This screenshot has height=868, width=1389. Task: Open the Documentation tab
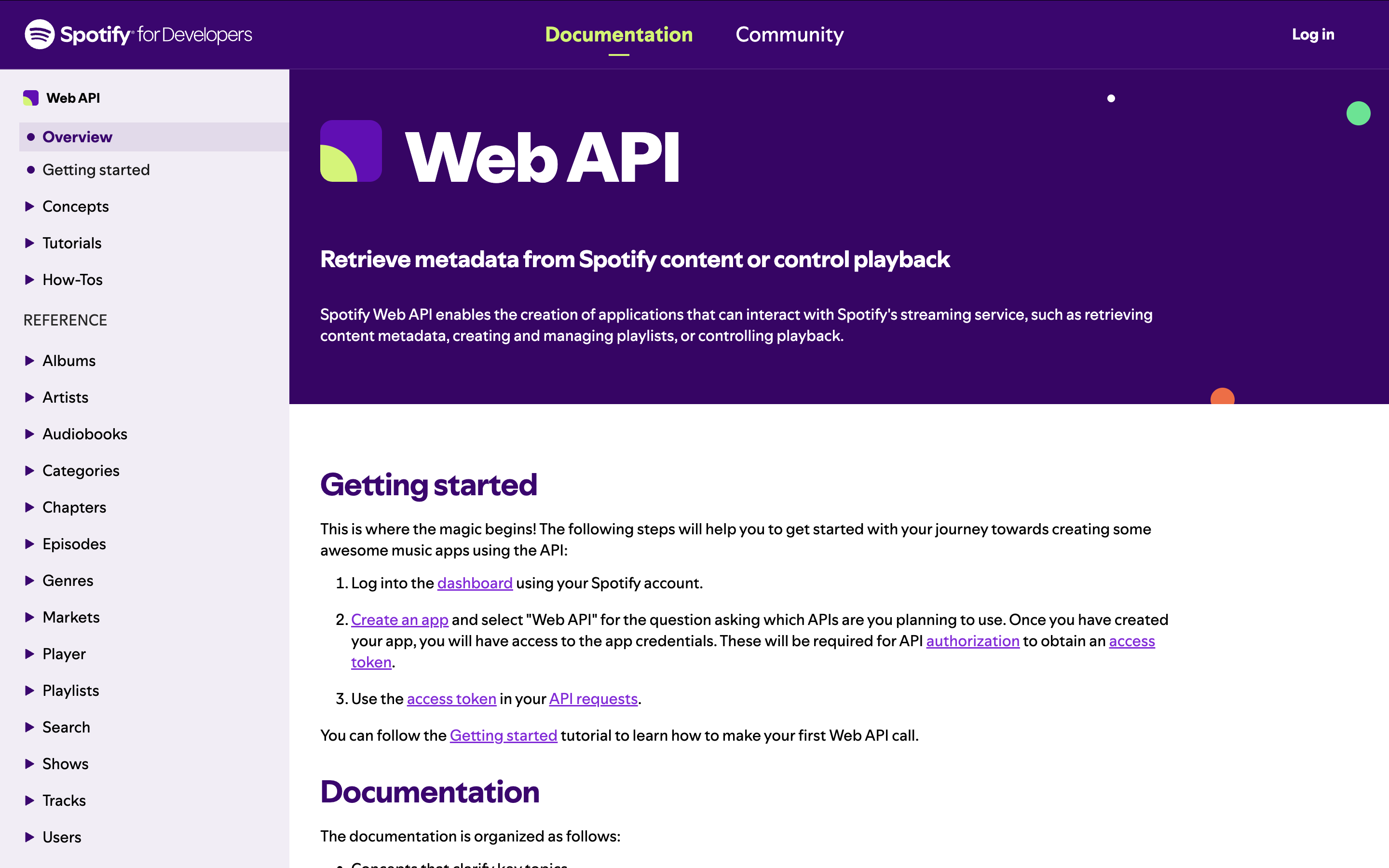619,34
